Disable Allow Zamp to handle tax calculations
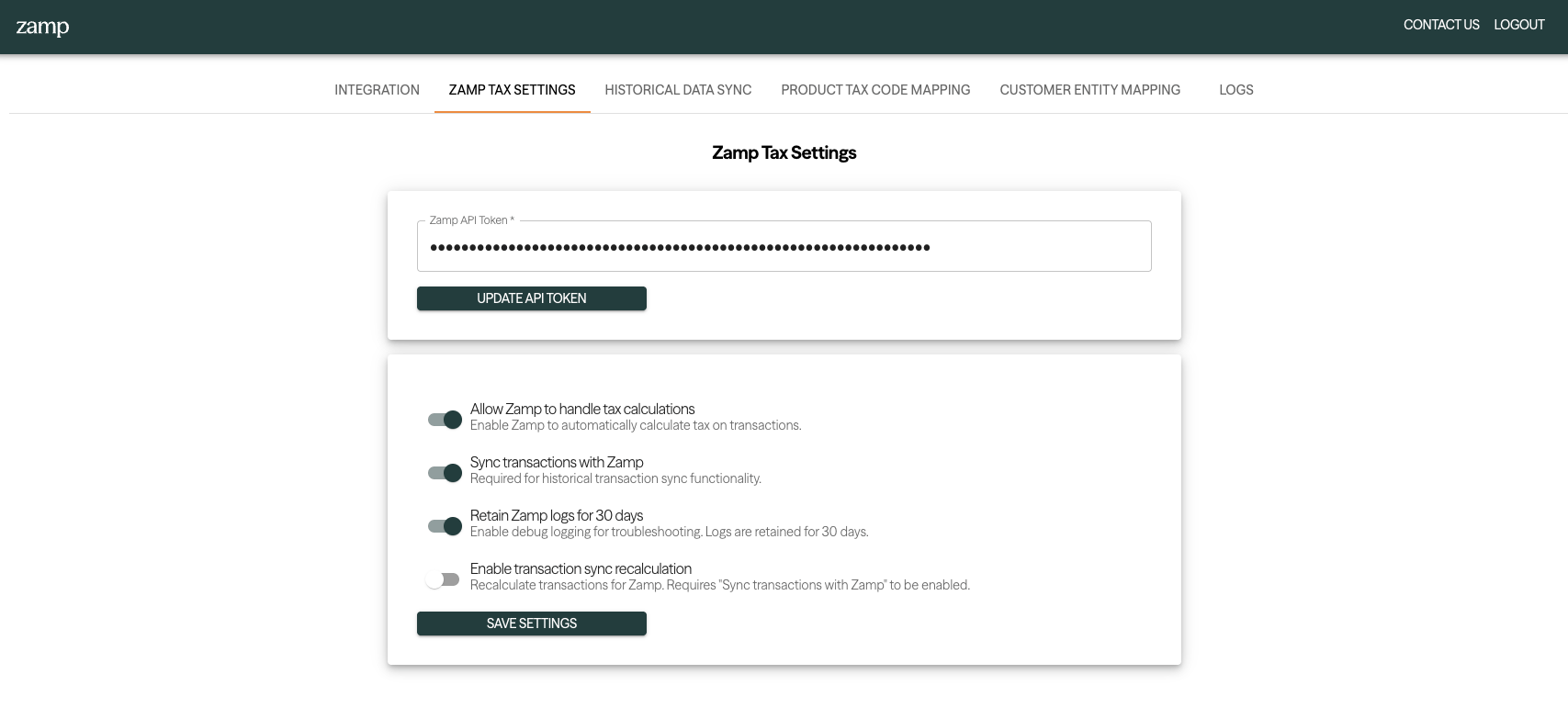Screen dimensions: 1568x719 tap(445, 420)
